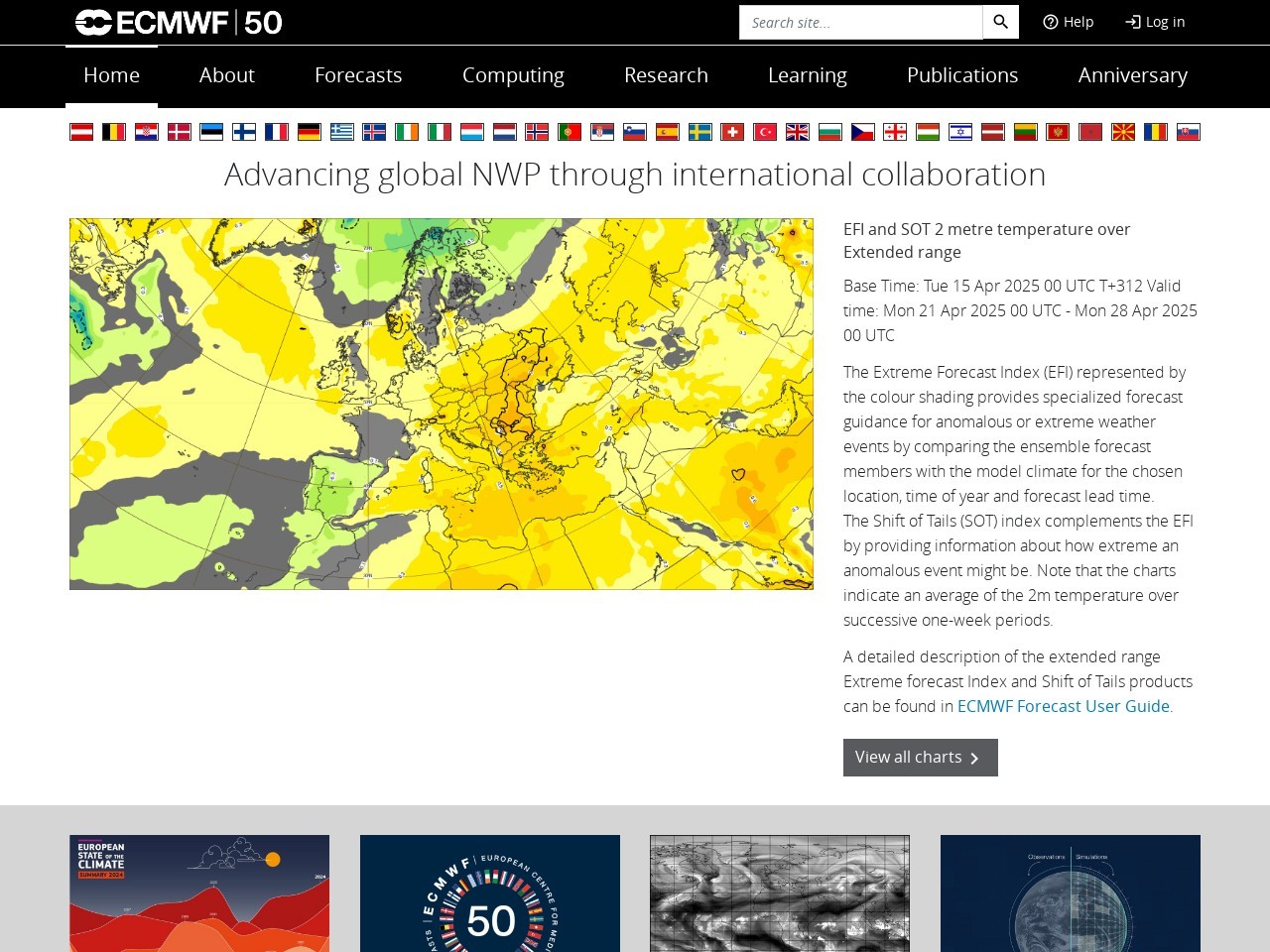Select the Montenegro flag
1270x952 pixels.
tap(1058, 132)
